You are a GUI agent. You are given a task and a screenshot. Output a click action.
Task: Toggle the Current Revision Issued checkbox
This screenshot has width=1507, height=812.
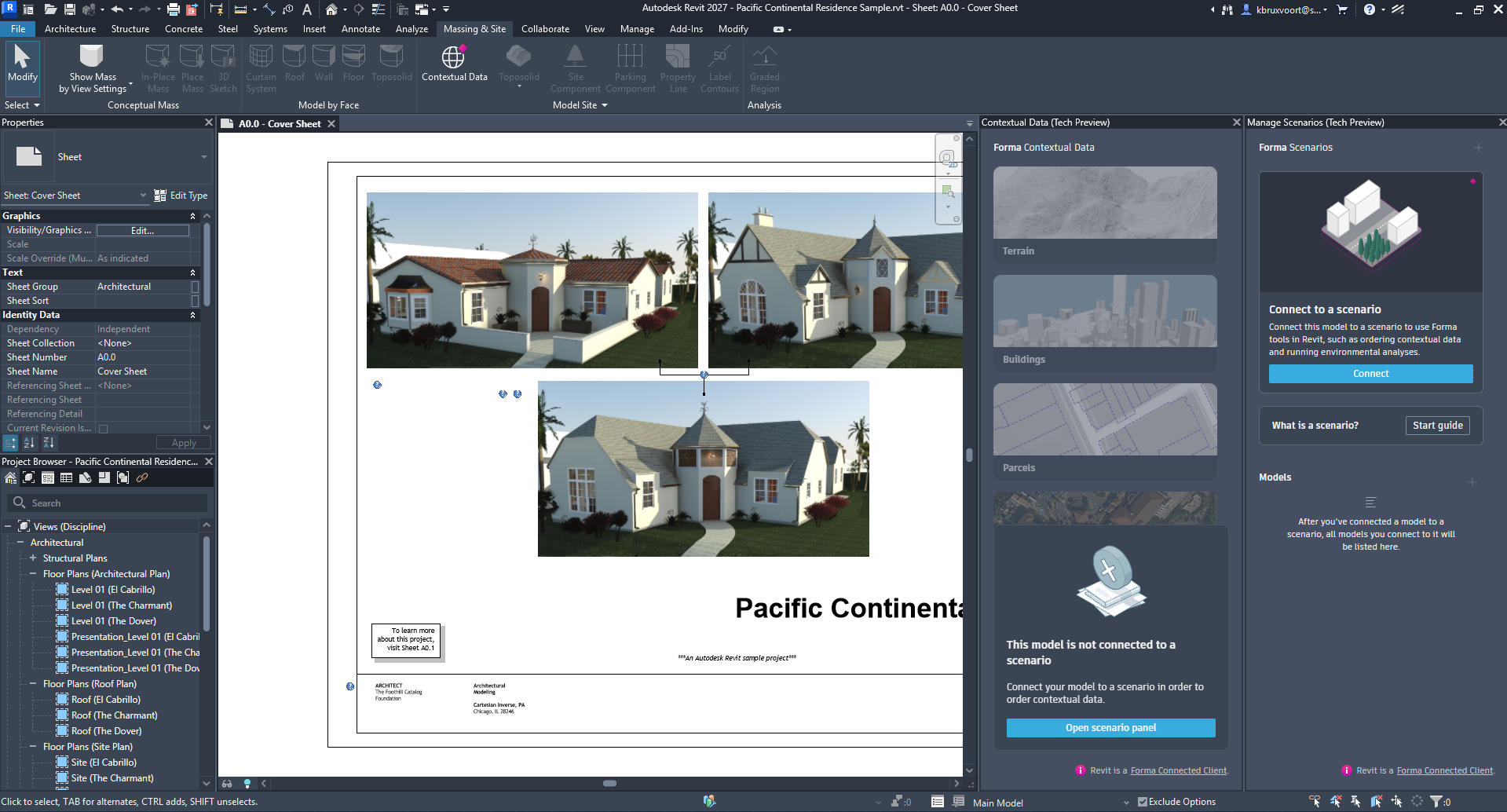pos(103,429)
